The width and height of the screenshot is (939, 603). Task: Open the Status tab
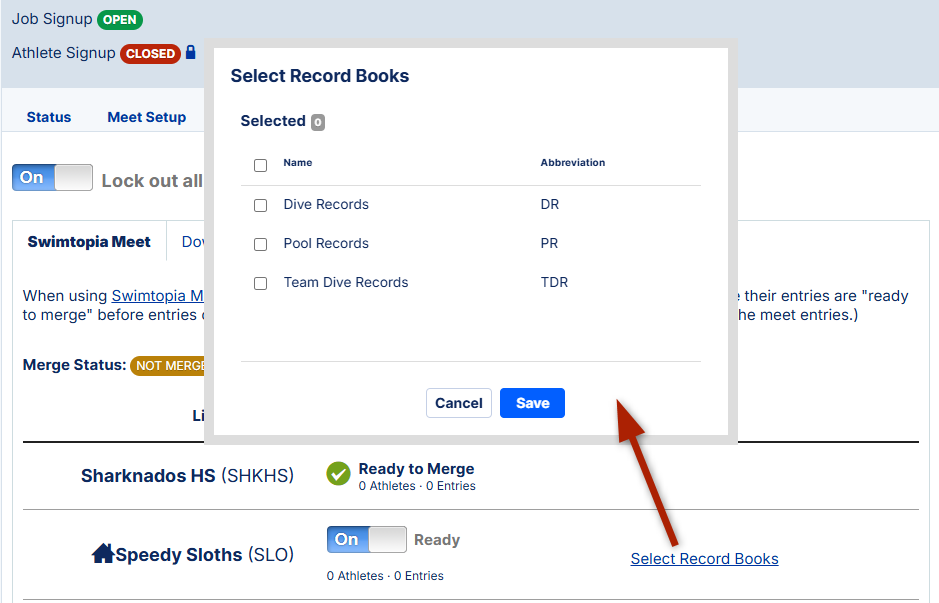49,117
